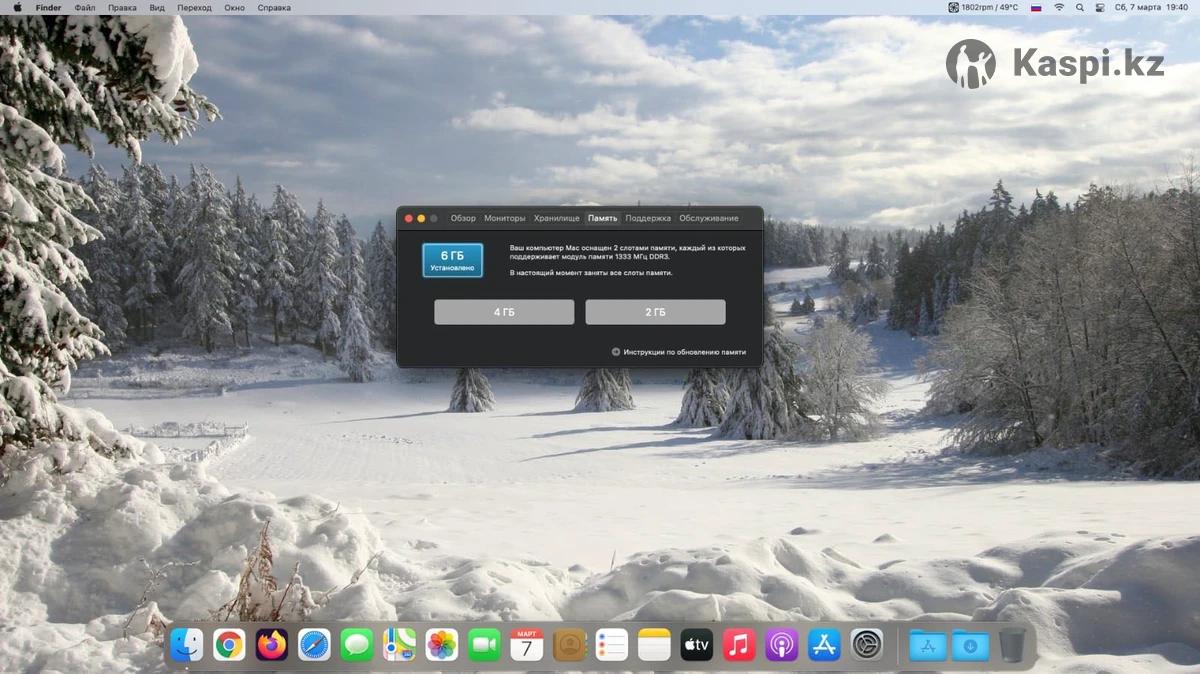The height and width of the screenshot is (674, 1200).
Task: Open the Photos app in dock
Action: pos(442,645)
